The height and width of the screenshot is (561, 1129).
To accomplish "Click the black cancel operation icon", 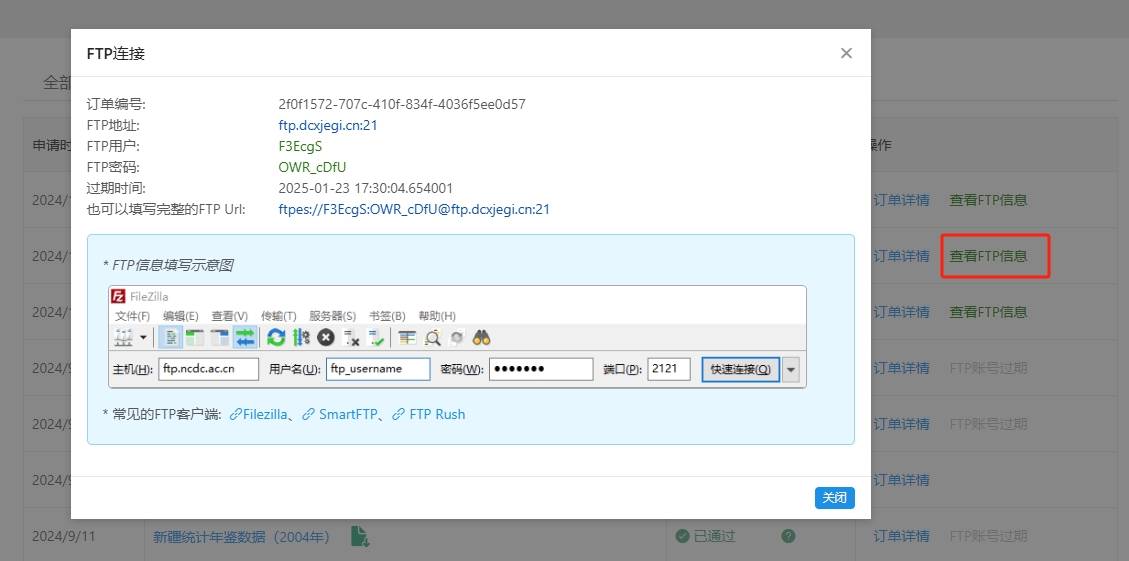I will pos(326,337).
